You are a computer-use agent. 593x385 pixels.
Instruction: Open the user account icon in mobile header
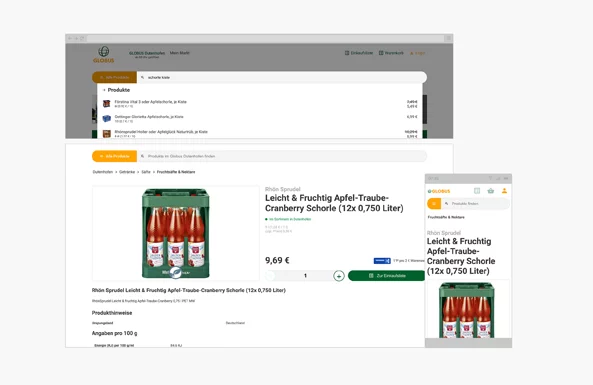tap(505, 191)
